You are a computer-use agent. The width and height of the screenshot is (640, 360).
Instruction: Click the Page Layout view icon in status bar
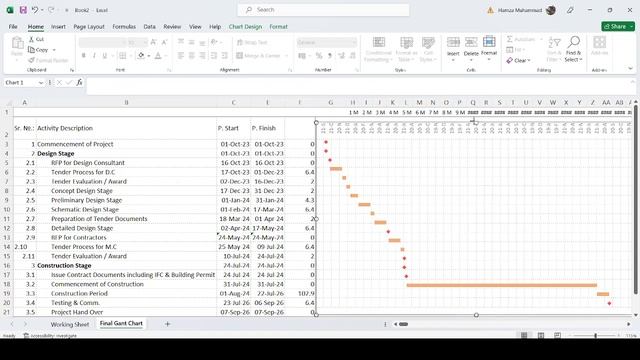[541, 335]
